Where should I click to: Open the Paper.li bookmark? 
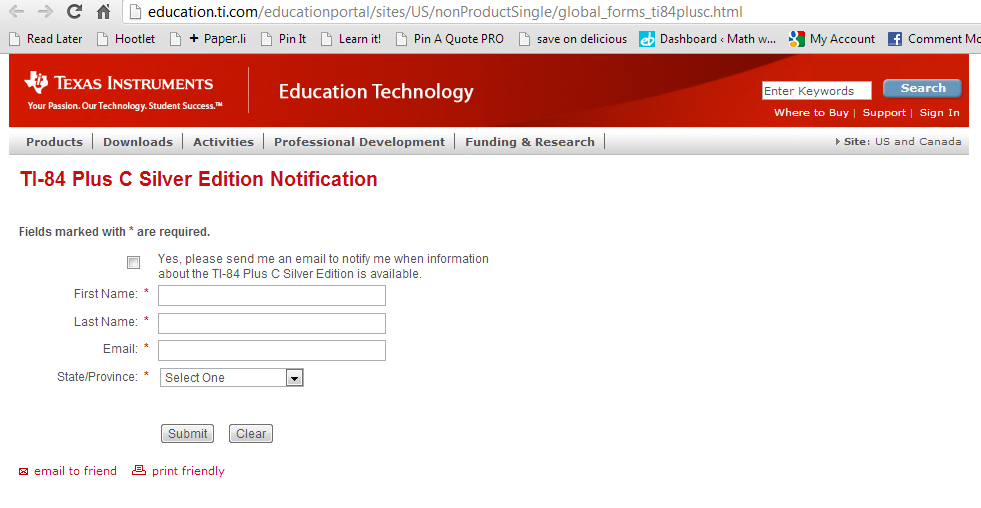[x=208, y=39]
